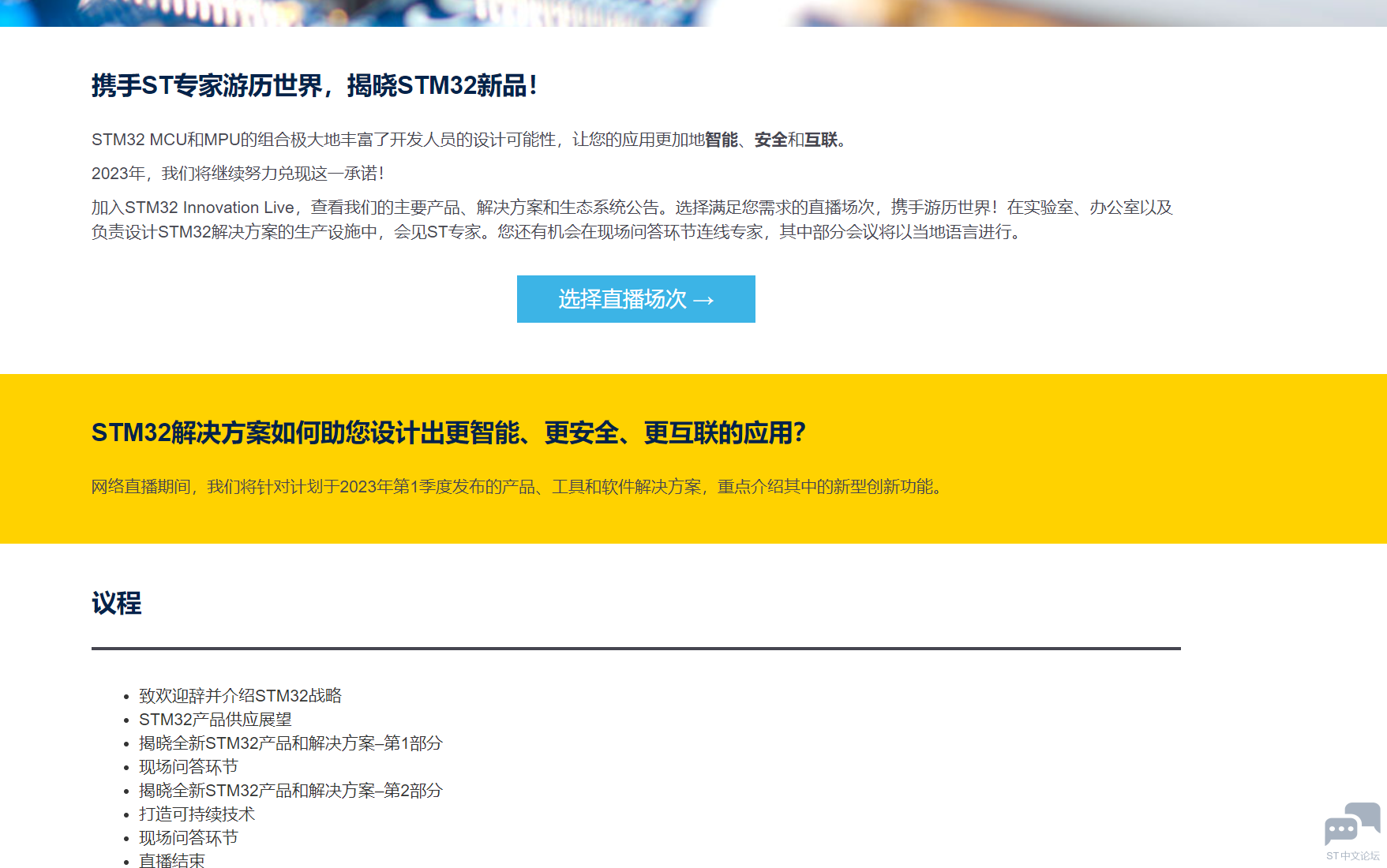1387x868 pixels.
Task: Select agenda item 揭晓全新STM32产品和解决方案–第1部分
Action: pyautogui.click(x=291, y=743)
